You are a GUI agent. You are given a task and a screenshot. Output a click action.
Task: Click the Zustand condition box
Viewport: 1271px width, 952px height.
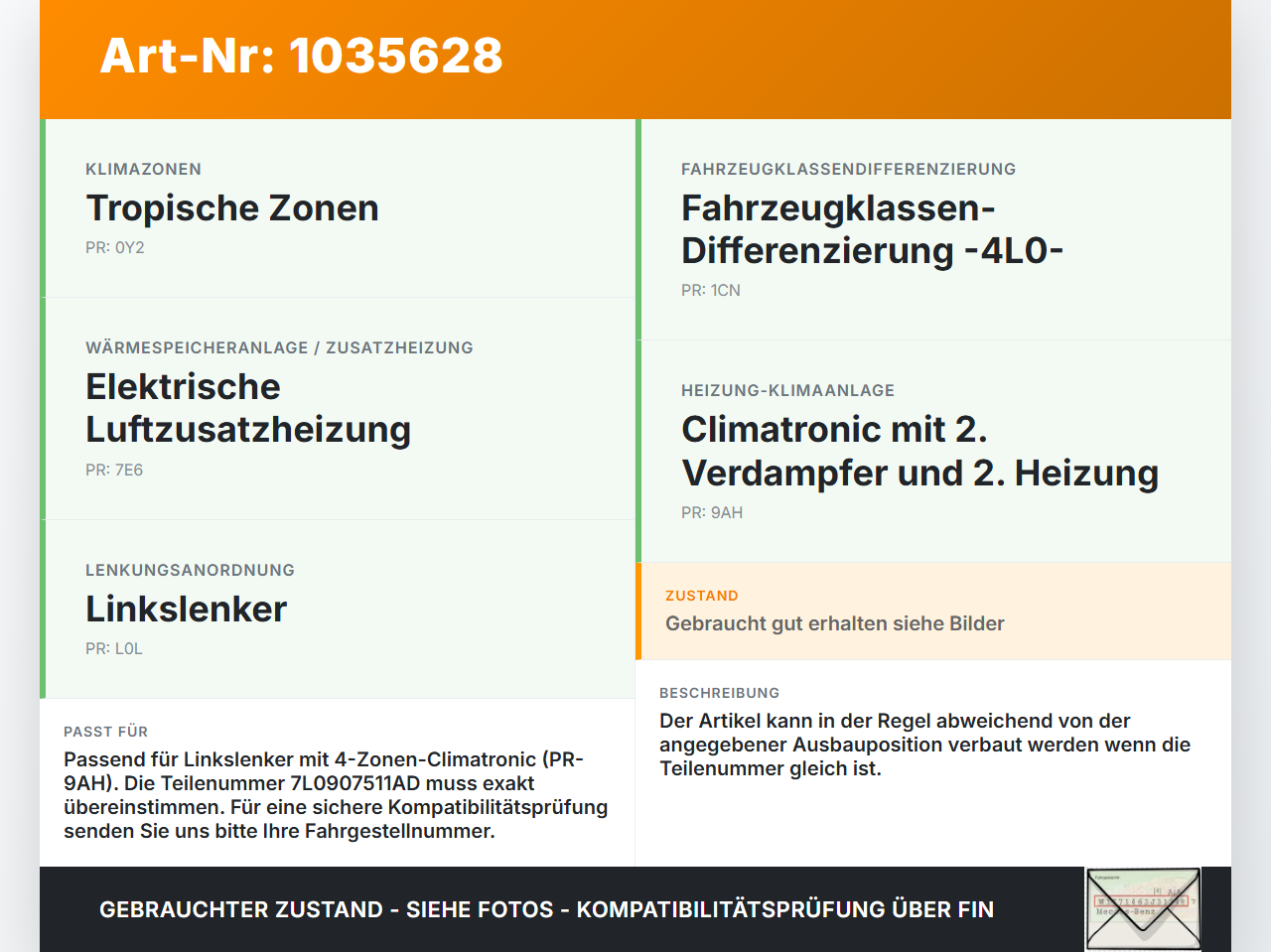(933, 612)
